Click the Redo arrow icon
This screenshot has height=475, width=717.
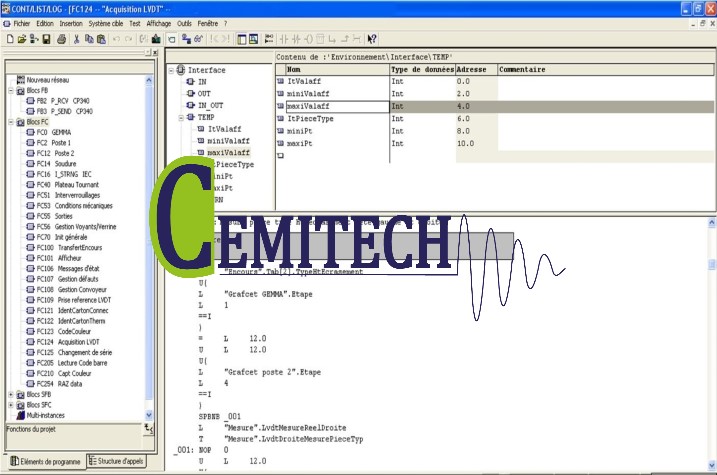128,39
